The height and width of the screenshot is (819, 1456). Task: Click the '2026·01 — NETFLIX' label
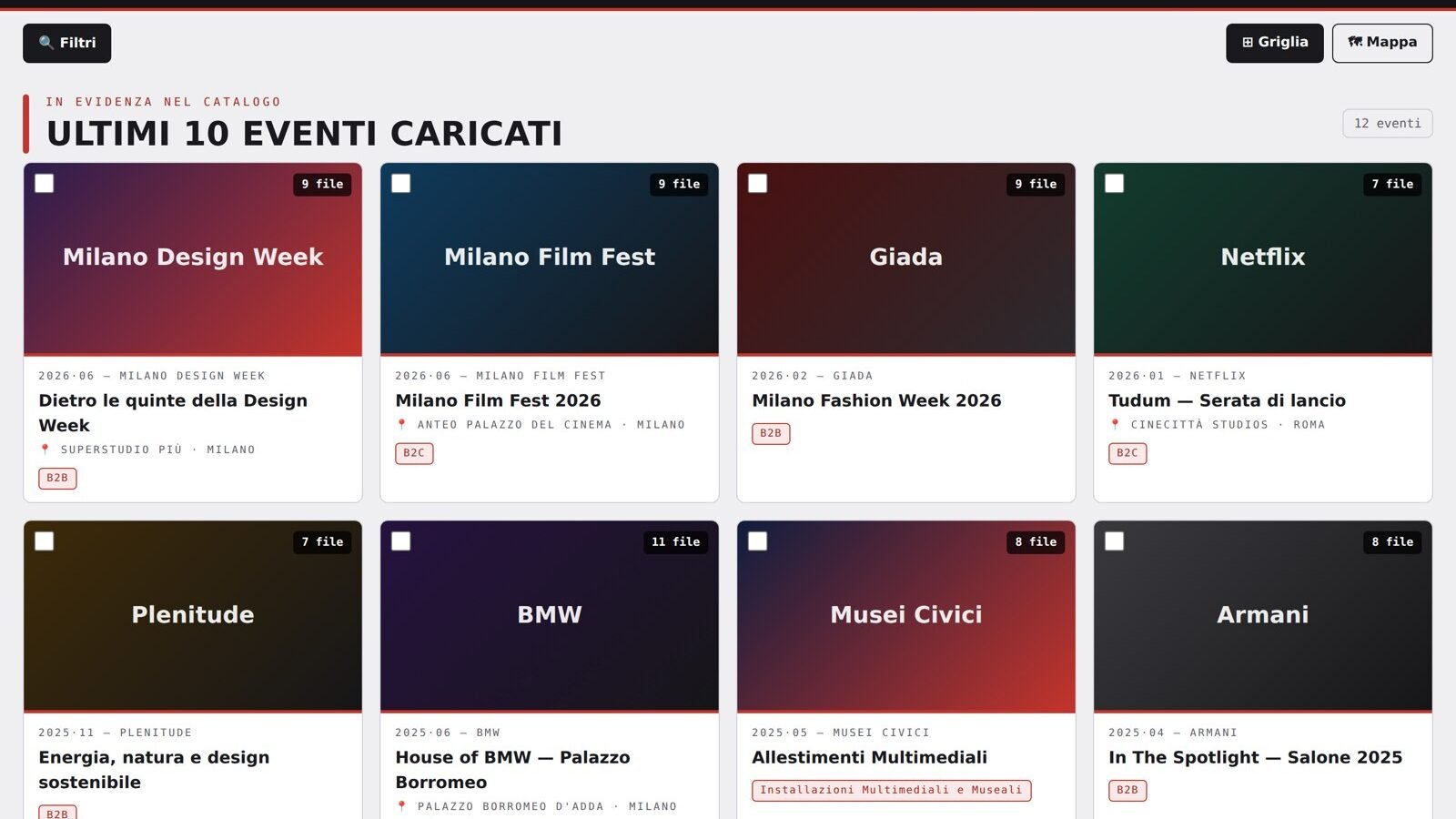(1178, 376)
